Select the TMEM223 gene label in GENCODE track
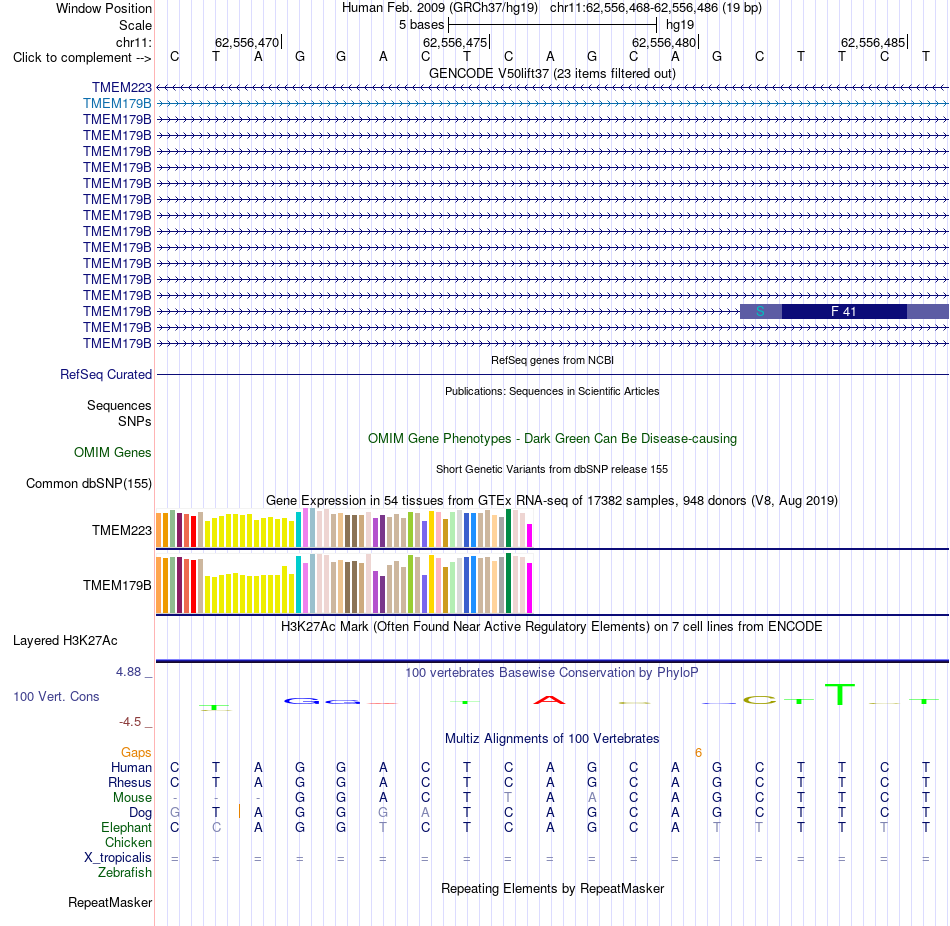Viewport: 950px width, 926px height. click(x=122, y=87)
